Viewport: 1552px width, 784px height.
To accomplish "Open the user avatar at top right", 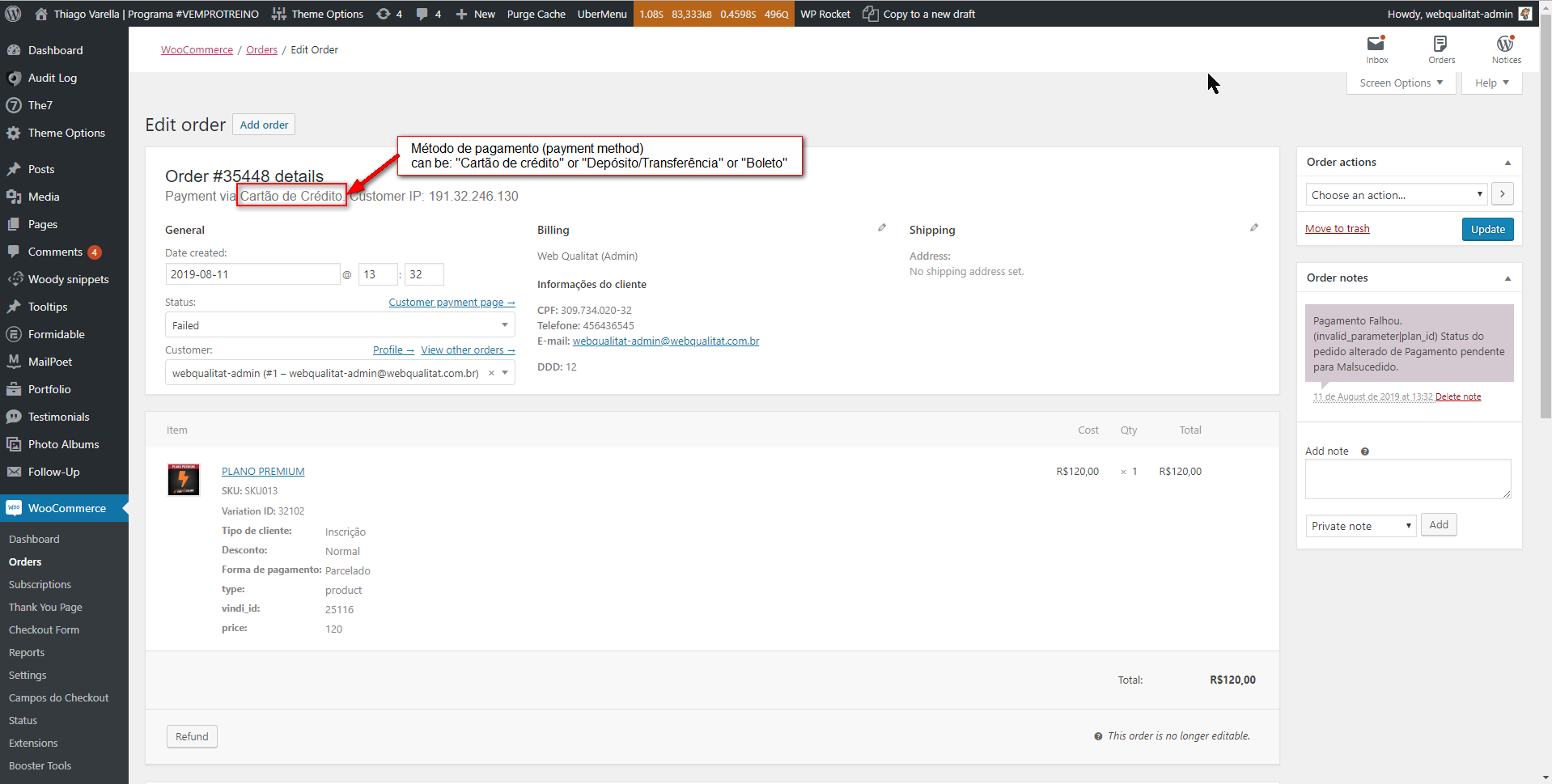I will [x=1525, y=14].
